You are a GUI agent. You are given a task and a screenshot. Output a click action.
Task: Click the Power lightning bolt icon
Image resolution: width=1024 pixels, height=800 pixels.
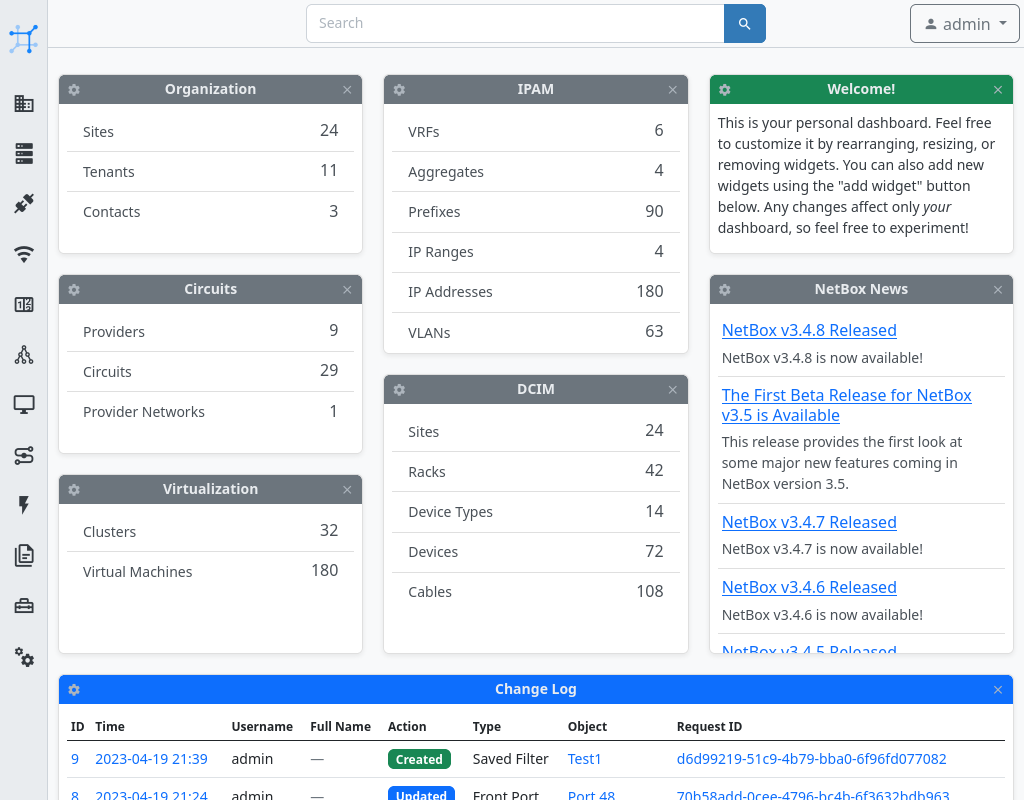[x=23, y=505]
